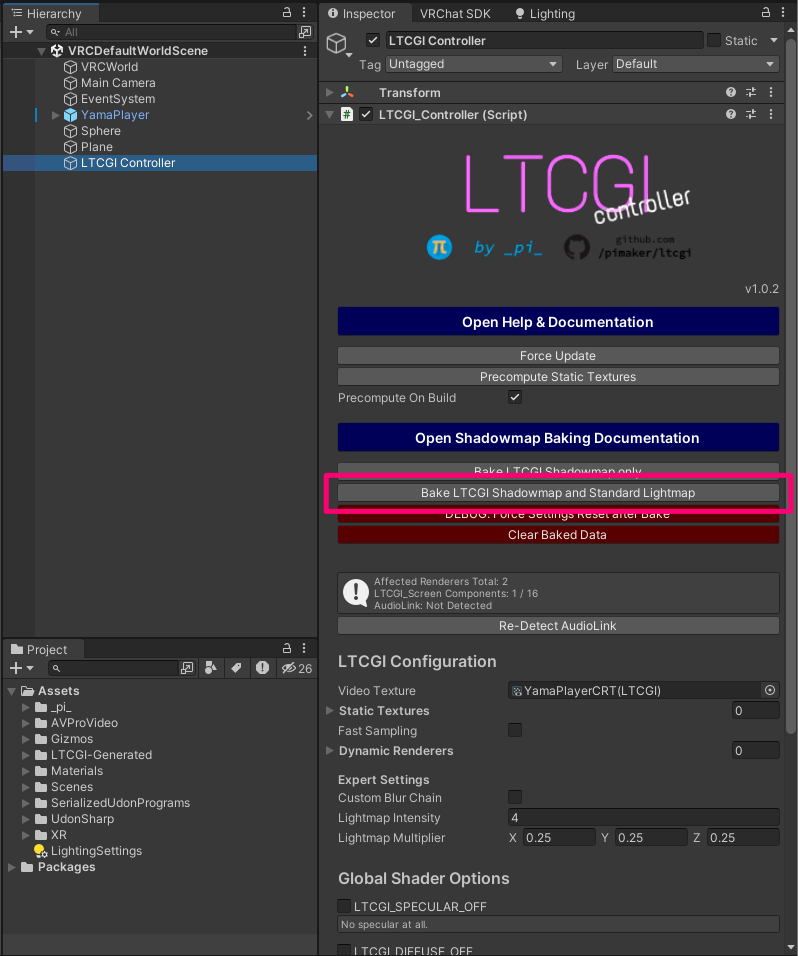Screen dimensions: 798x956
Task: Select VRCWorld object in Hierarchy
Action: click(109, 67)
